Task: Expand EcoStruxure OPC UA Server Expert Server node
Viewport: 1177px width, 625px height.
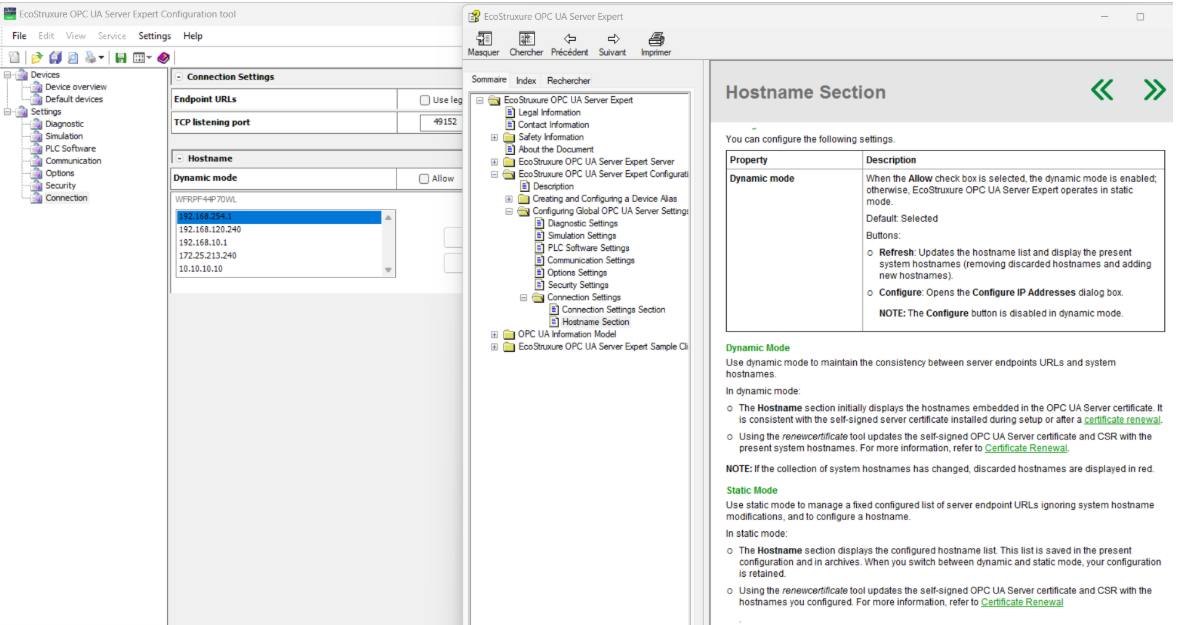Action: 494,162
